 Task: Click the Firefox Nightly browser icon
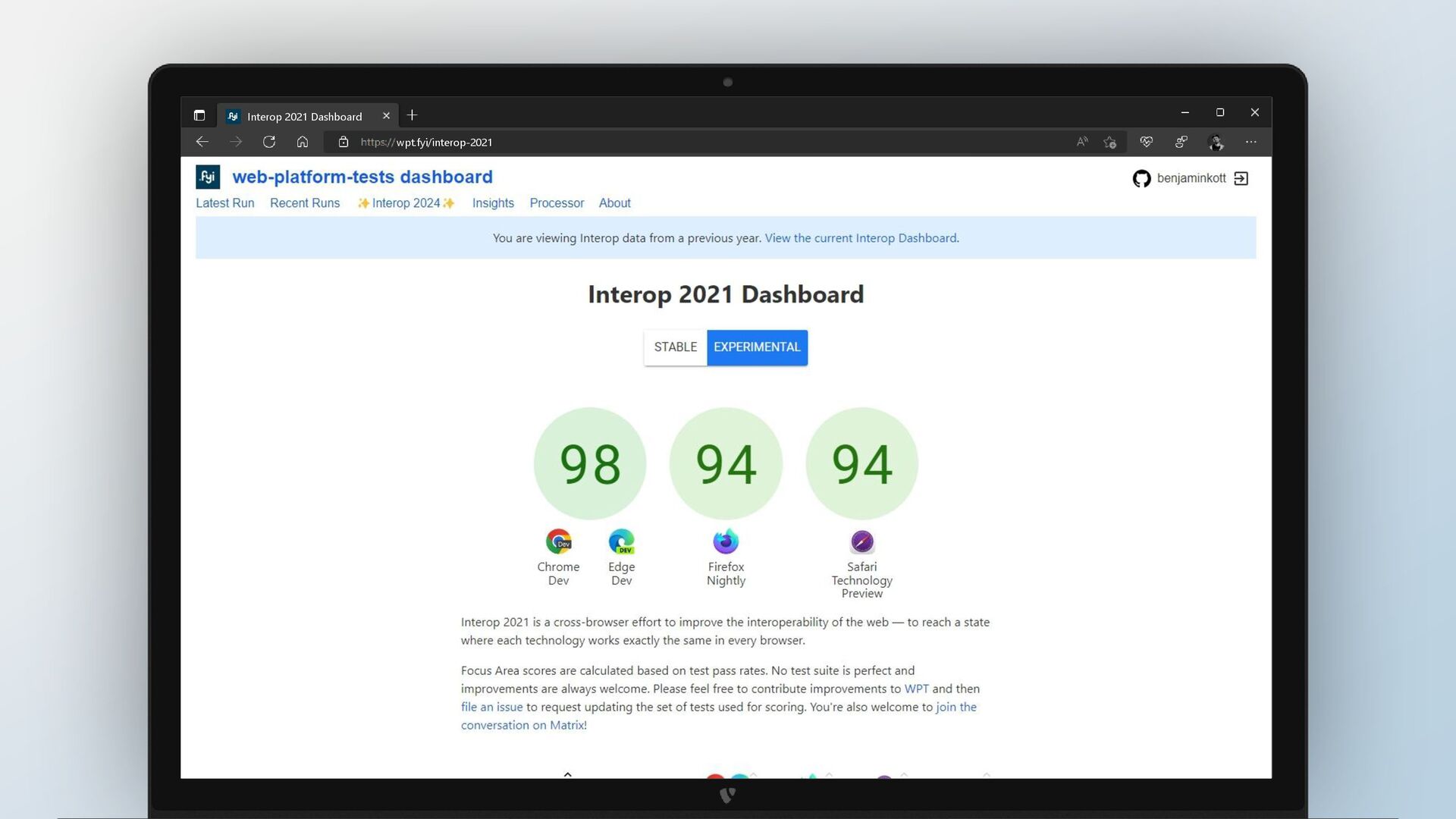click(726, 541)
